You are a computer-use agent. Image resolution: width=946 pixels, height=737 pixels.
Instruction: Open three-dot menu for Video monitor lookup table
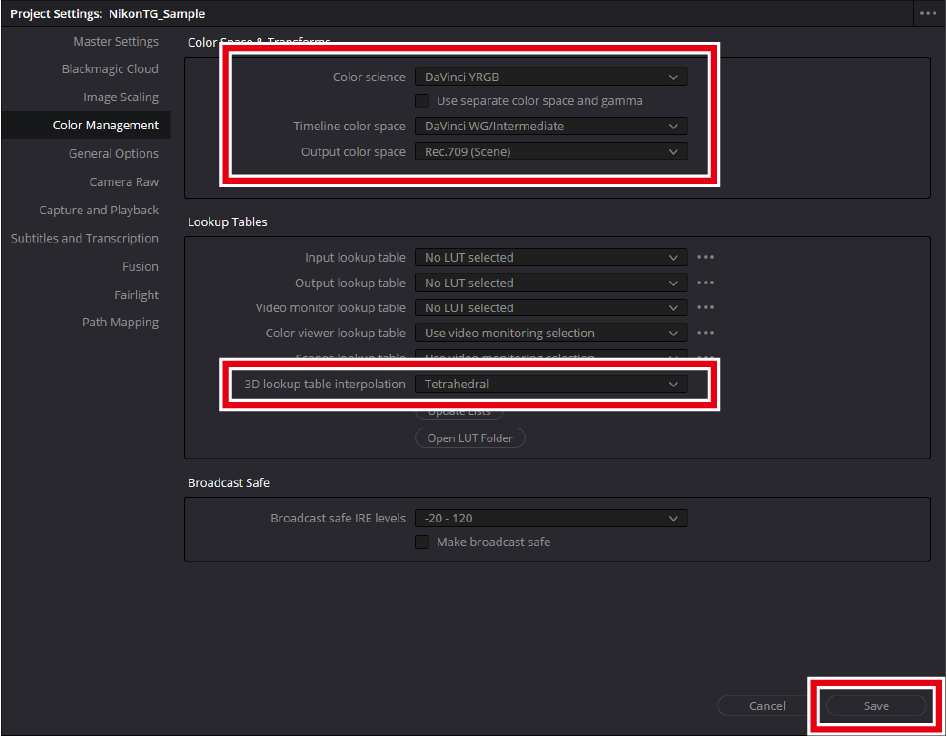tap(705, 308)
